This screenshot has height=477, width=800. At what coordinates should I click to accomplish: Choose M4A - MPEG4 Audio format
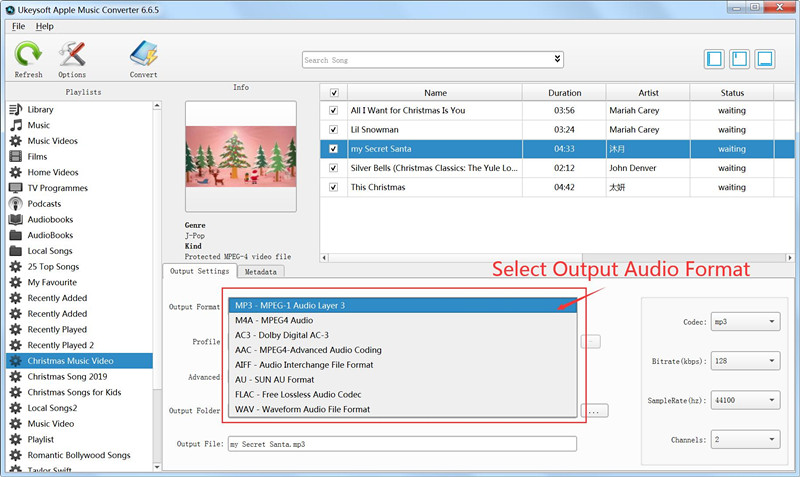click(x=403, y=320)
